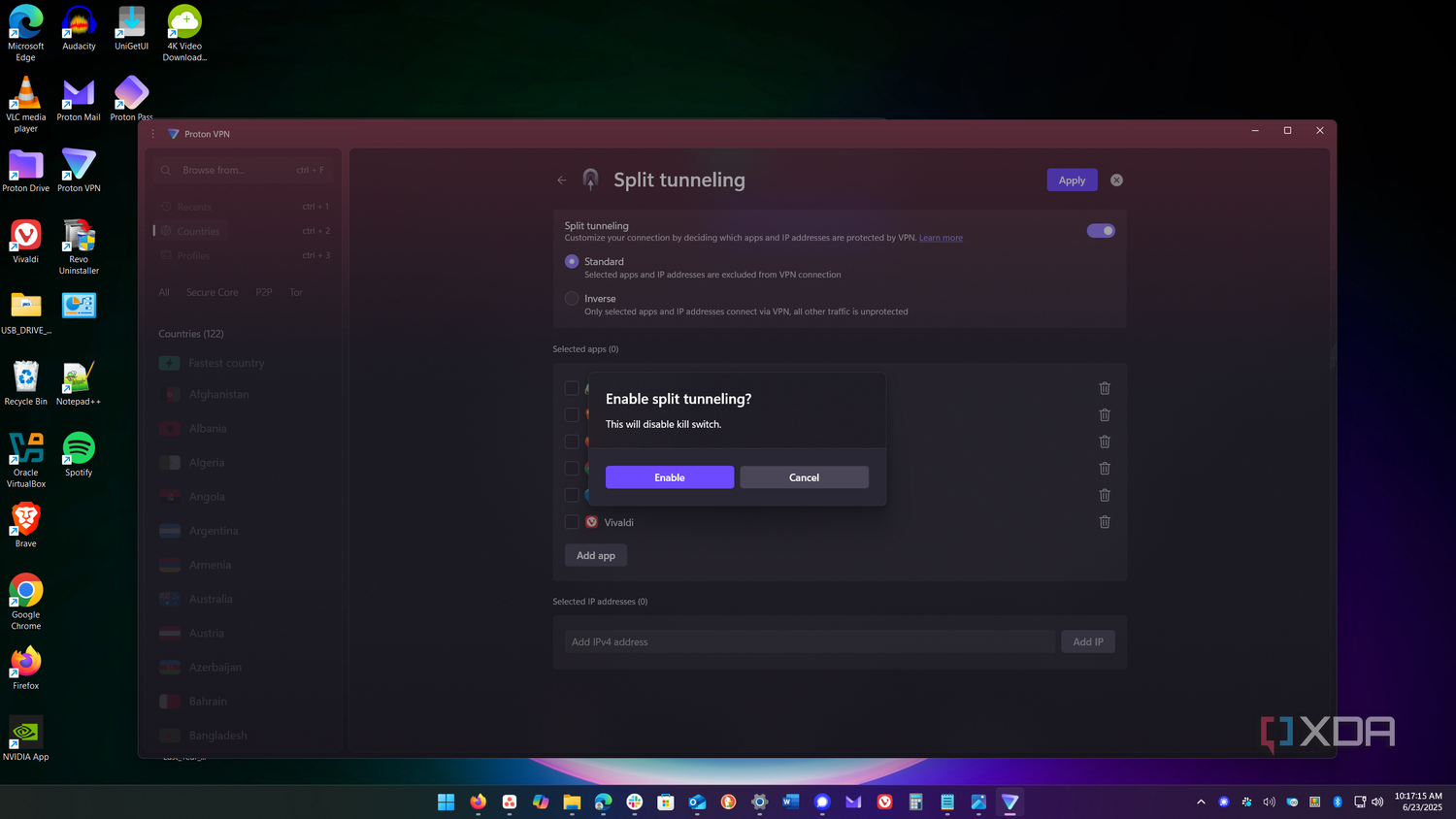Click the Bluetooth tray icon
This screenshot has height=819, width=1456.
(x=1338, y=802)
